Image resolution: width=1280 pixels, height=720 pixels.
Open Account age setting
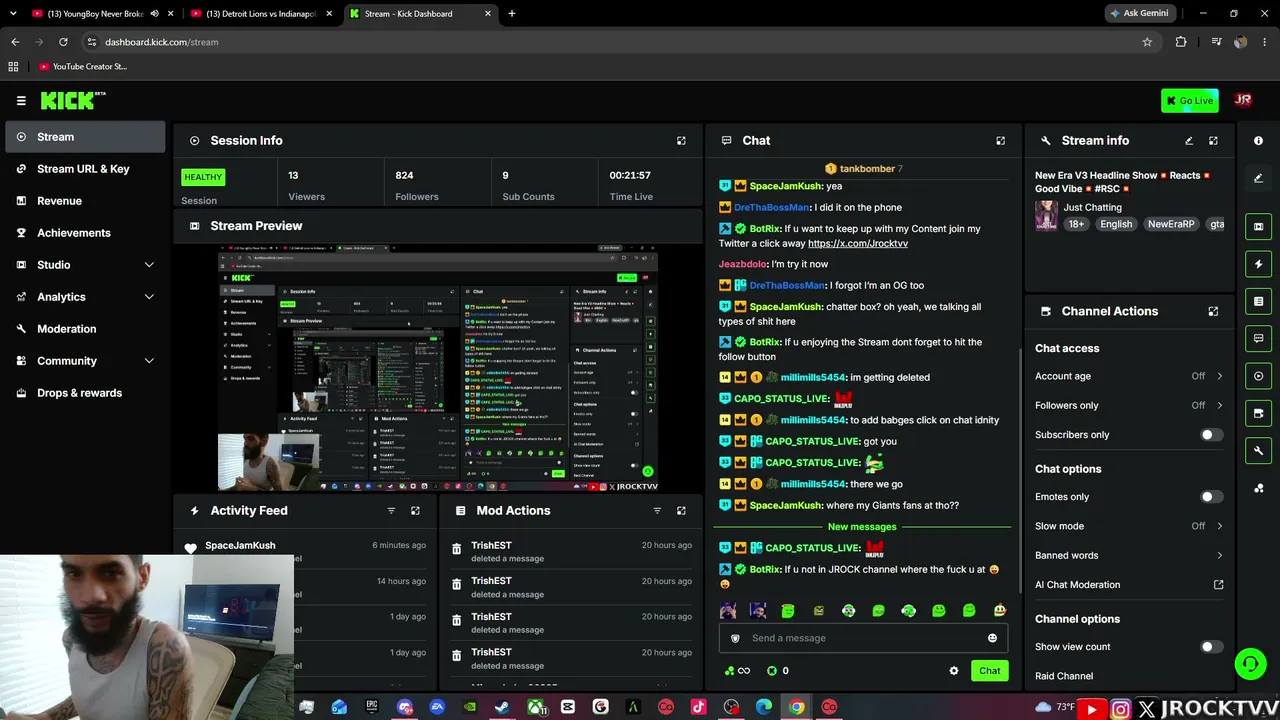pos(1129,376)
